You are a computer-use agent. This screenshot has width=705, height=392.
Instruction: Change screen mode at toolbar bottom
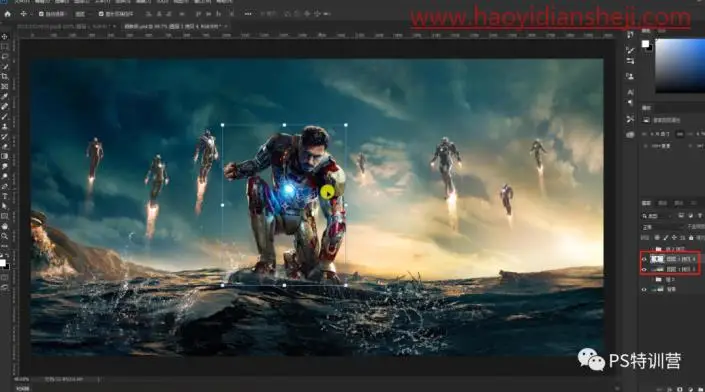click(x=4, y=287)
